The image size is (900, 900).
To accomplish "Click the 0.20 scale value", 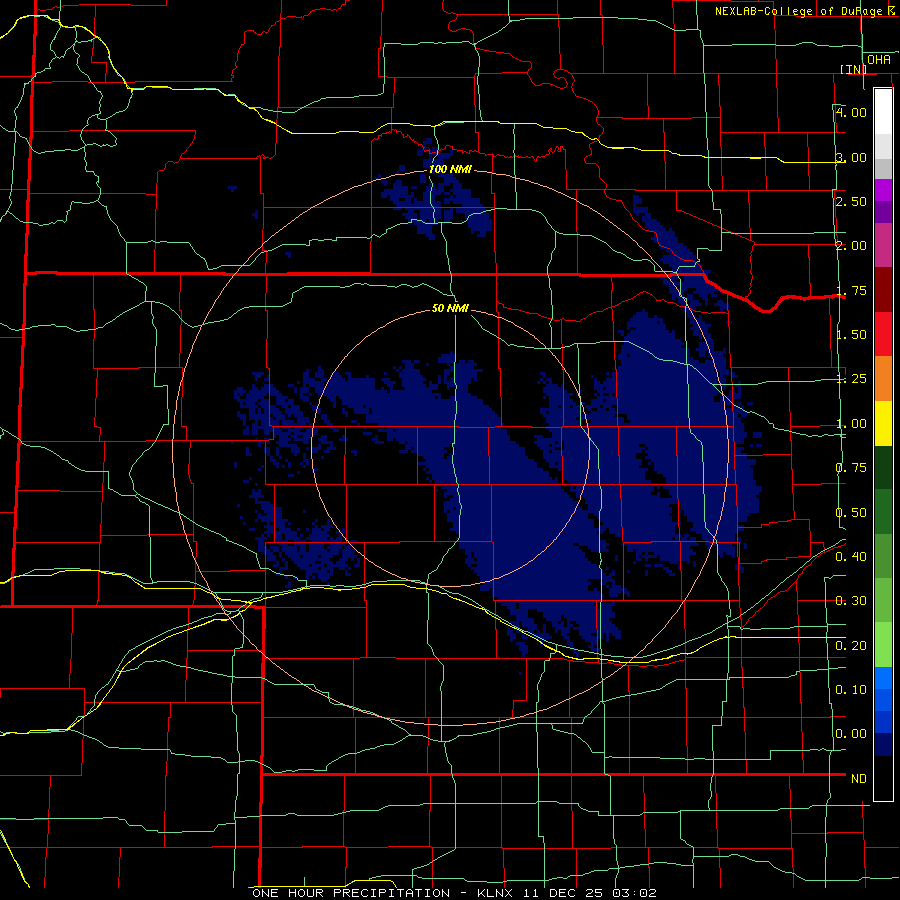I will click(x=851, y=646).
